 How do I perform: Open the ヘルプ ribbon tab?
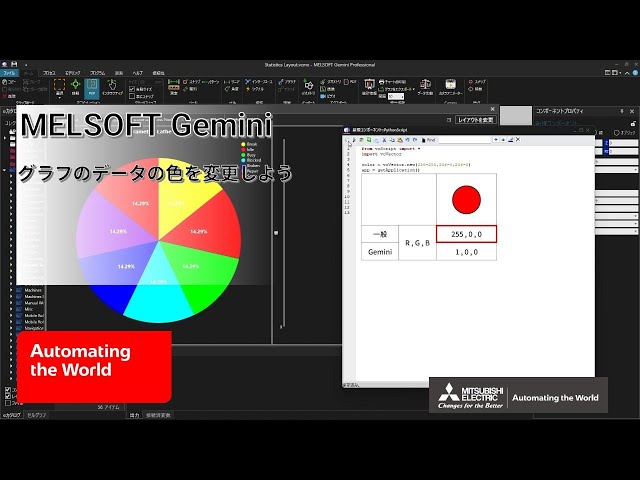[x=138, y=73]
